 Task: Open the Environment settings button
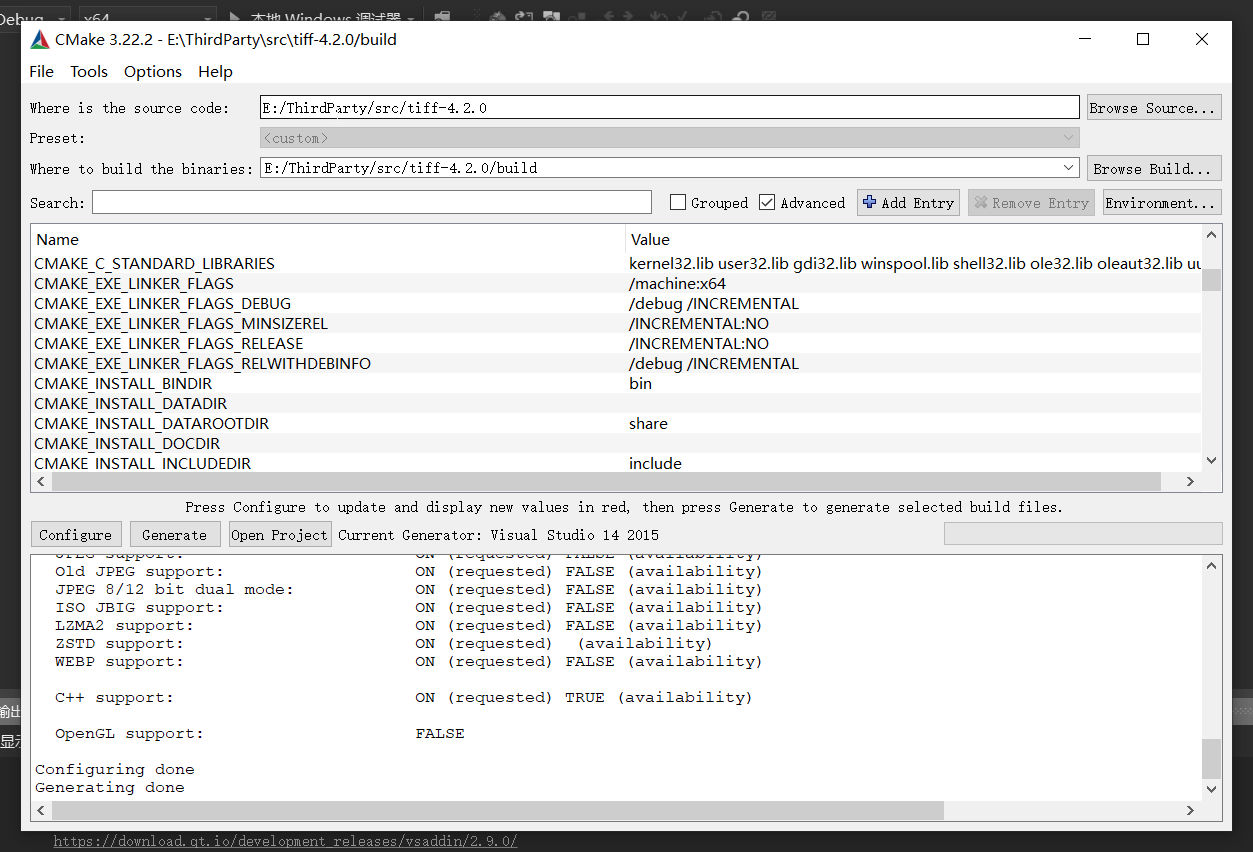pyautogui.click(x=1161, y=203)
